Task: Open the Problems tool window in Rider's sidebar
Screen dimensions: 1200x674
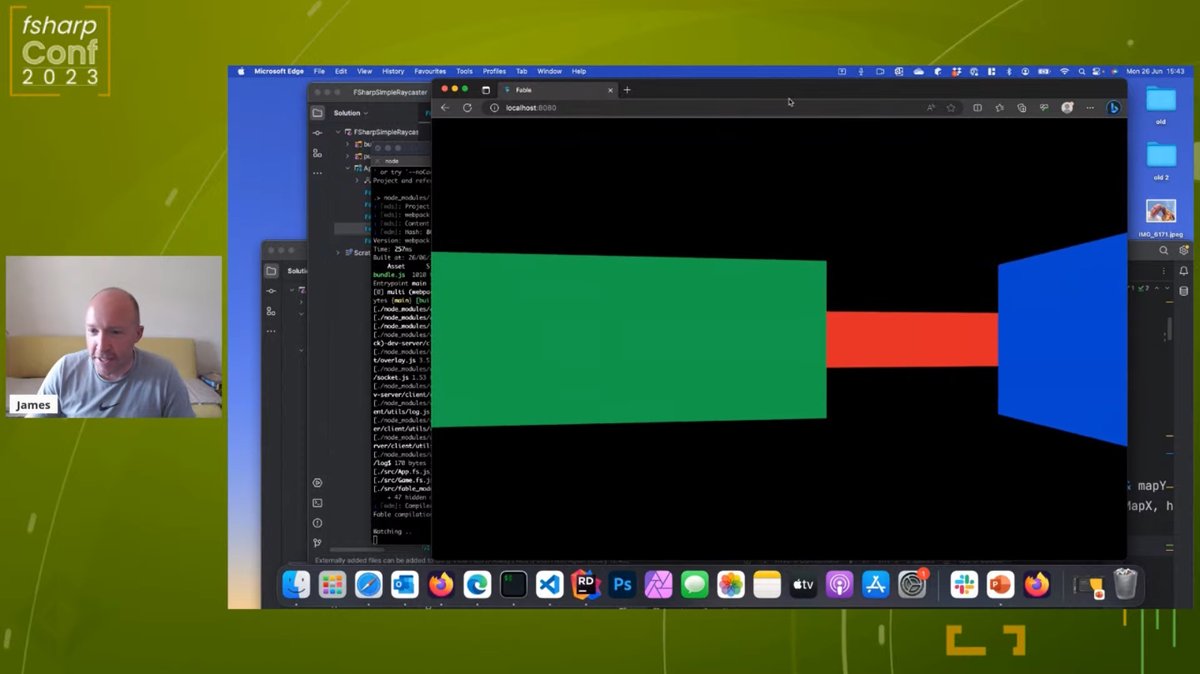Action: (317, 522)
